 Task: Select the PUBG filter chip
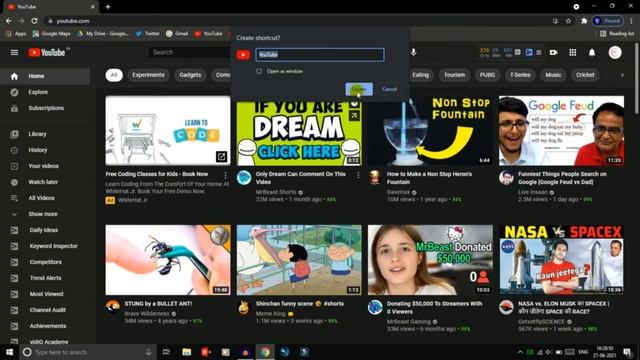coord(487,75)
